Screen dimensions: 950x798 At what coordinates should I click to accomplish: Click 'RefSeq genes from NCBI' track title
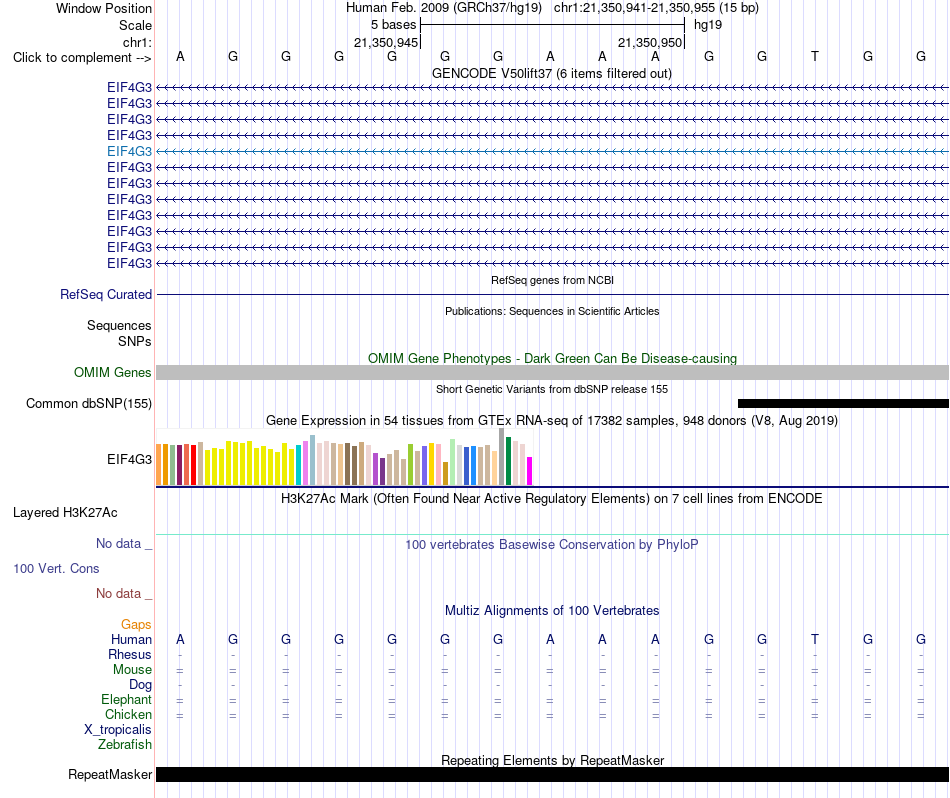click(552, 280)
